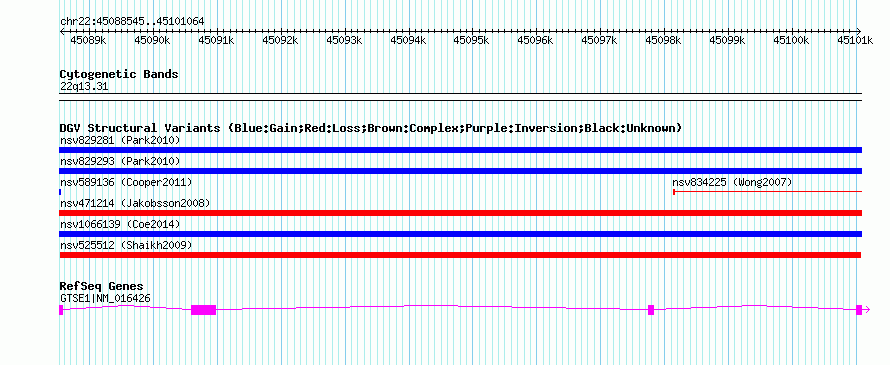Click the chr22:45088545..45101064 coordinate label
Screen dimensions: 890x365
(x=132, y=22)
